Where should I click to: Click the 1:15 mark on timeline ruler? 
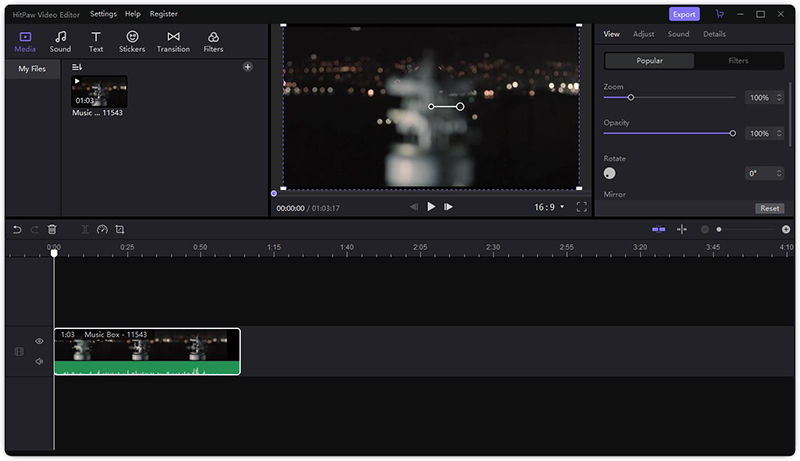coord(274,247)
